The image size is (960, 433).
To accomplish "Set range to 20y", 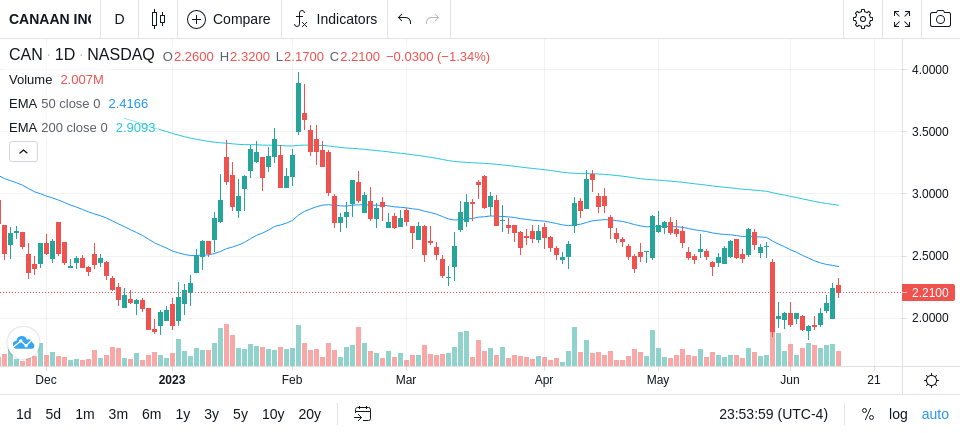I will 309,415.
